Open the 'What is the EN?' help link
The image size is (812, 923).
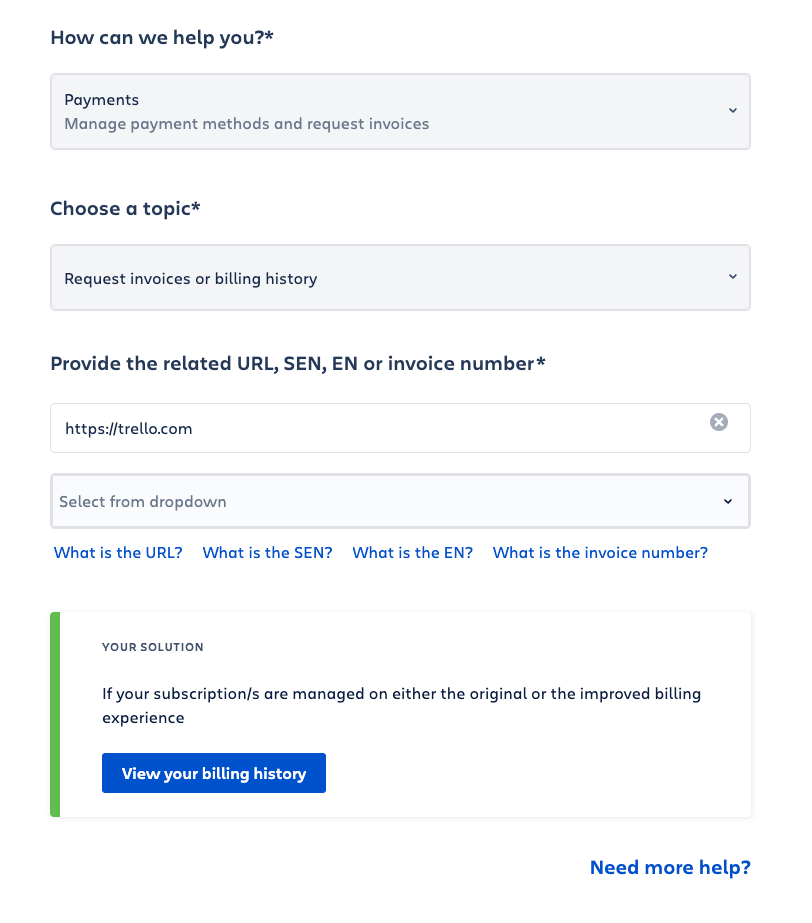tap(412, 552)
